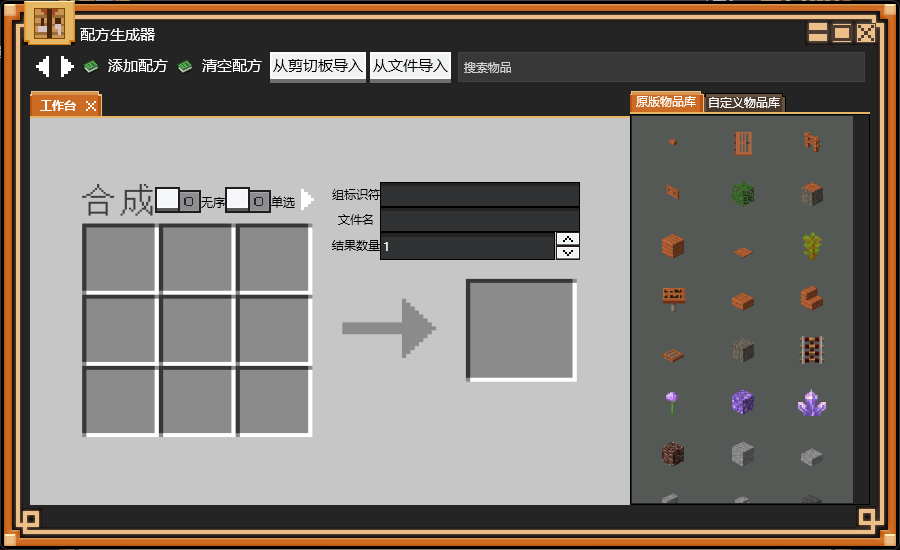The height and width of the screenshot is (550, 900).
Task: Choose the acacia slab item
Action: point(743,301)
